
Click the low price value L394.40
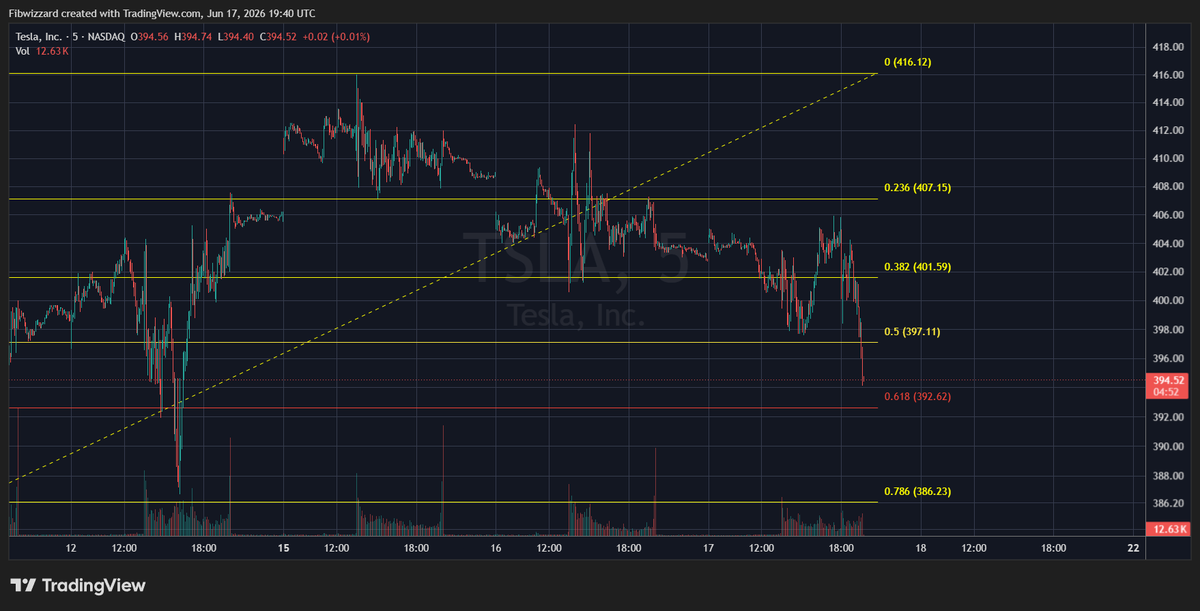pyautogui.click(x=234, y=37)
